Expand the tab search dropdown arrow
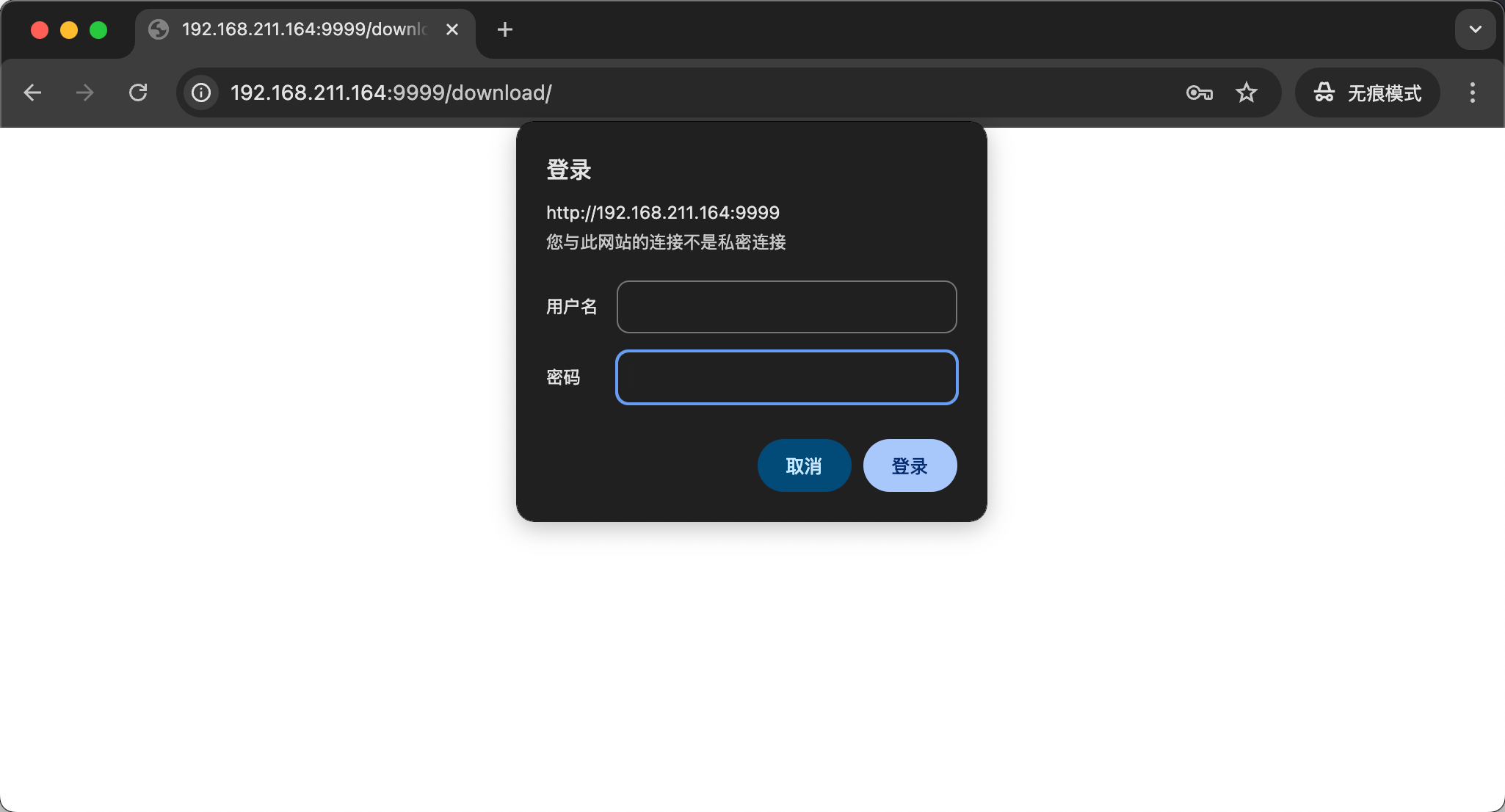1505x812 pixels. click(x=1475, y=29)
